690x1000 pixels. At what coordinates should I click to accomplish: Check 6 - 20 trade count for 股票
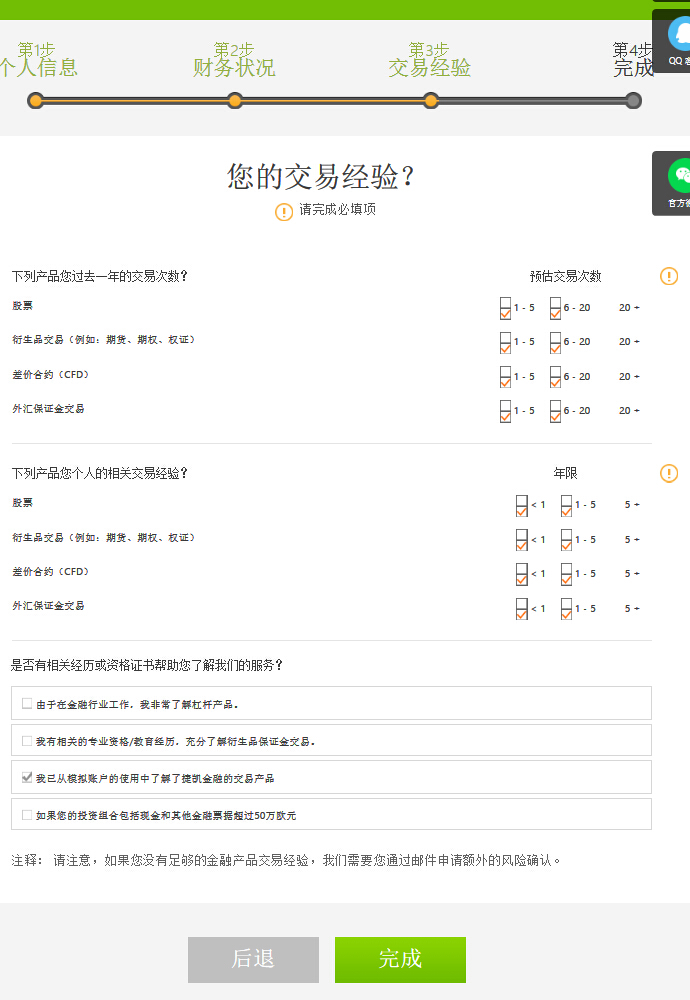(x=555, y=308)
